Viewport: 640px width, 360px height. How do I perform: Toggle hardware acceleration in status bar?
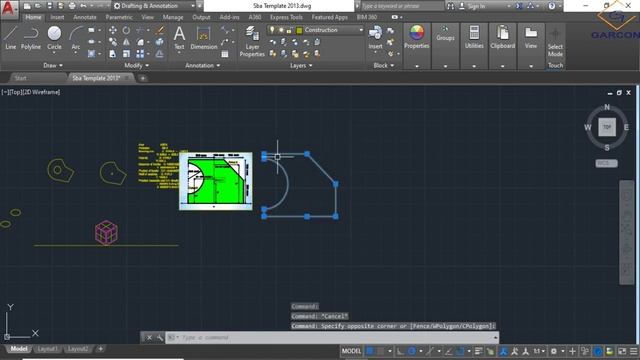pos(598,351)
